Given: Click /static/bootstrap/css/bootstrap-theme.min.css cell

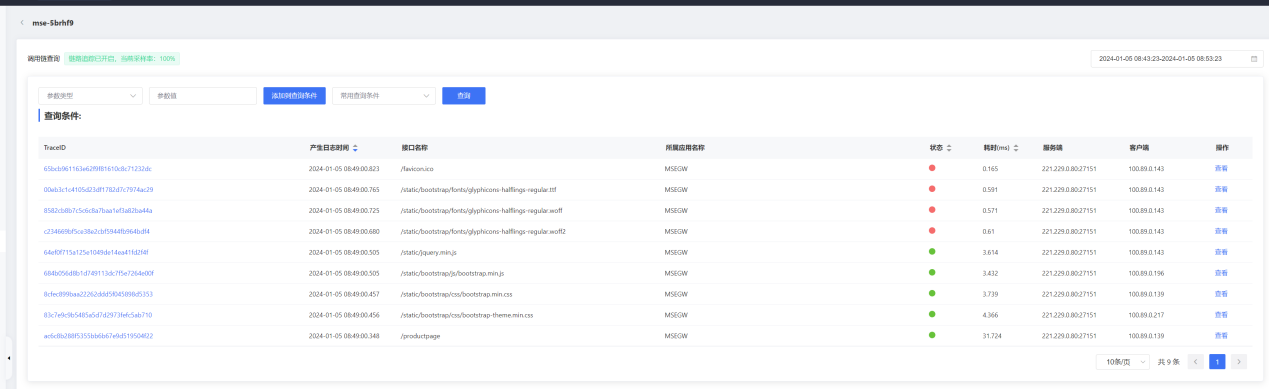Looking at the screenshot, I should pyautogui.click(x=467, y=315).
